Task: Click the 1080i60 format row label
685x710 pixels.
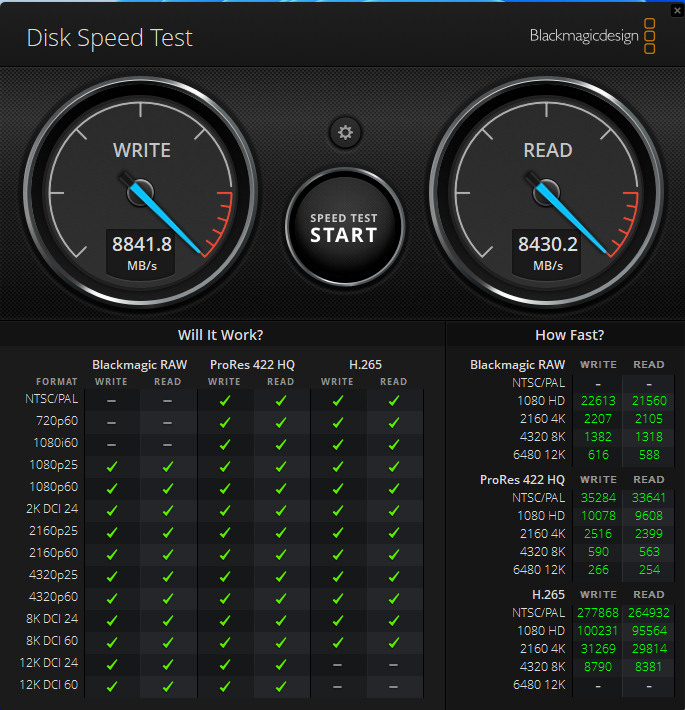Action: point(56,443)
